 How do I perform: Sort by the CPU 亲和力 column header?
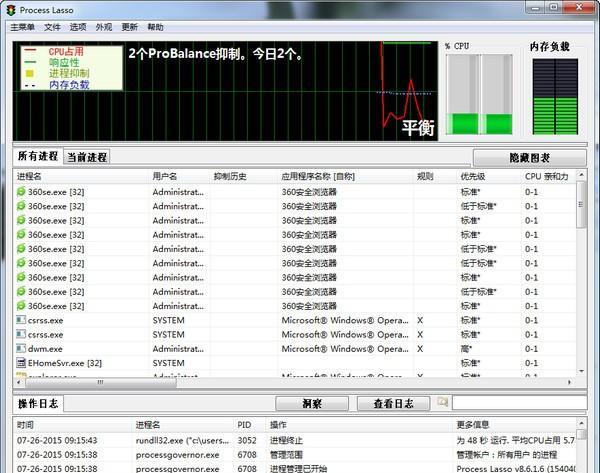(546, 176)
